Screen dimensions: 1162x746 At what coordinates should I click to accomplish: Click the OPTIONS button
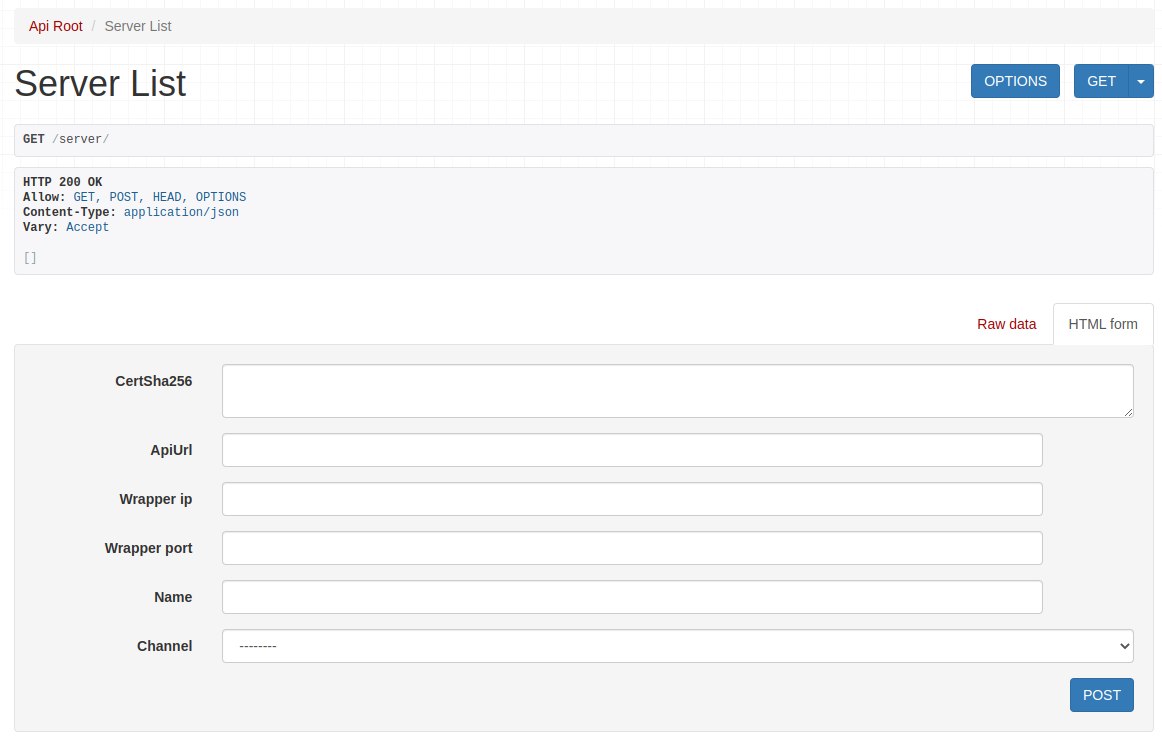(1015, 81)
